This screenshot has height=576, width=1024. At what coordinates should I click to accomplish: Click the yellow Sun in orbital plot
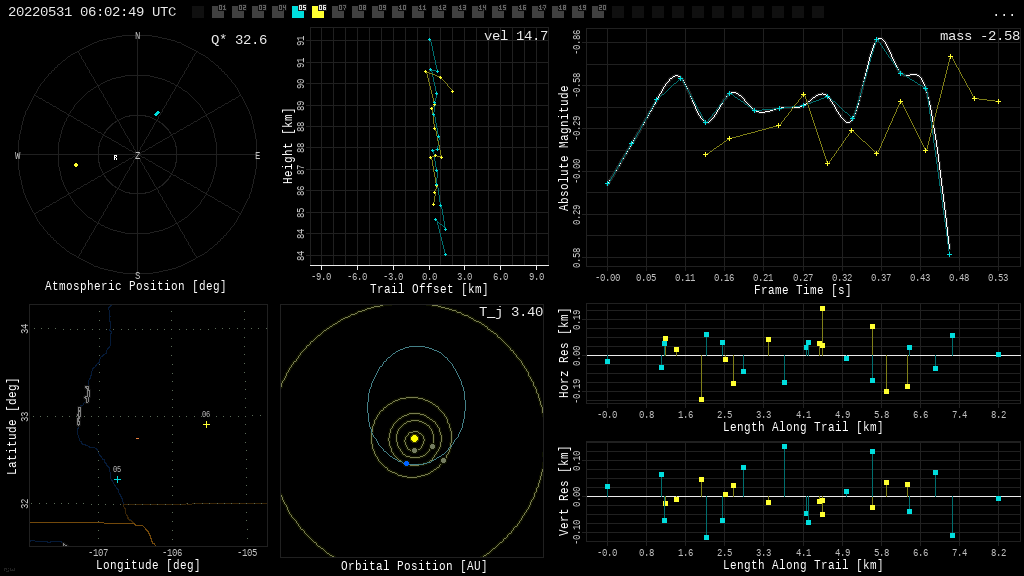[414, 438]
